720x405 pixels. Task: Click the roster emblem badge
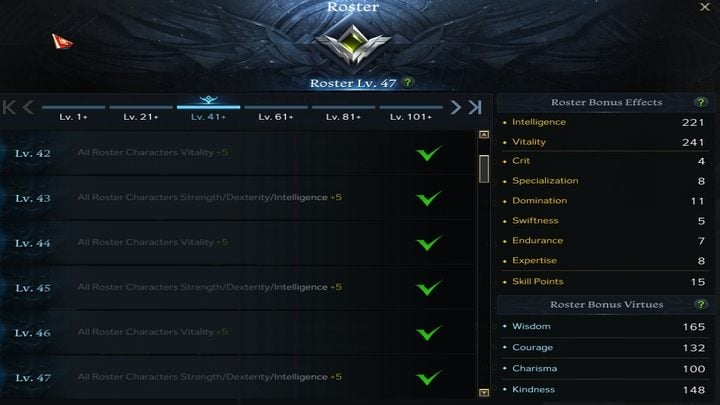coord(353,45)
